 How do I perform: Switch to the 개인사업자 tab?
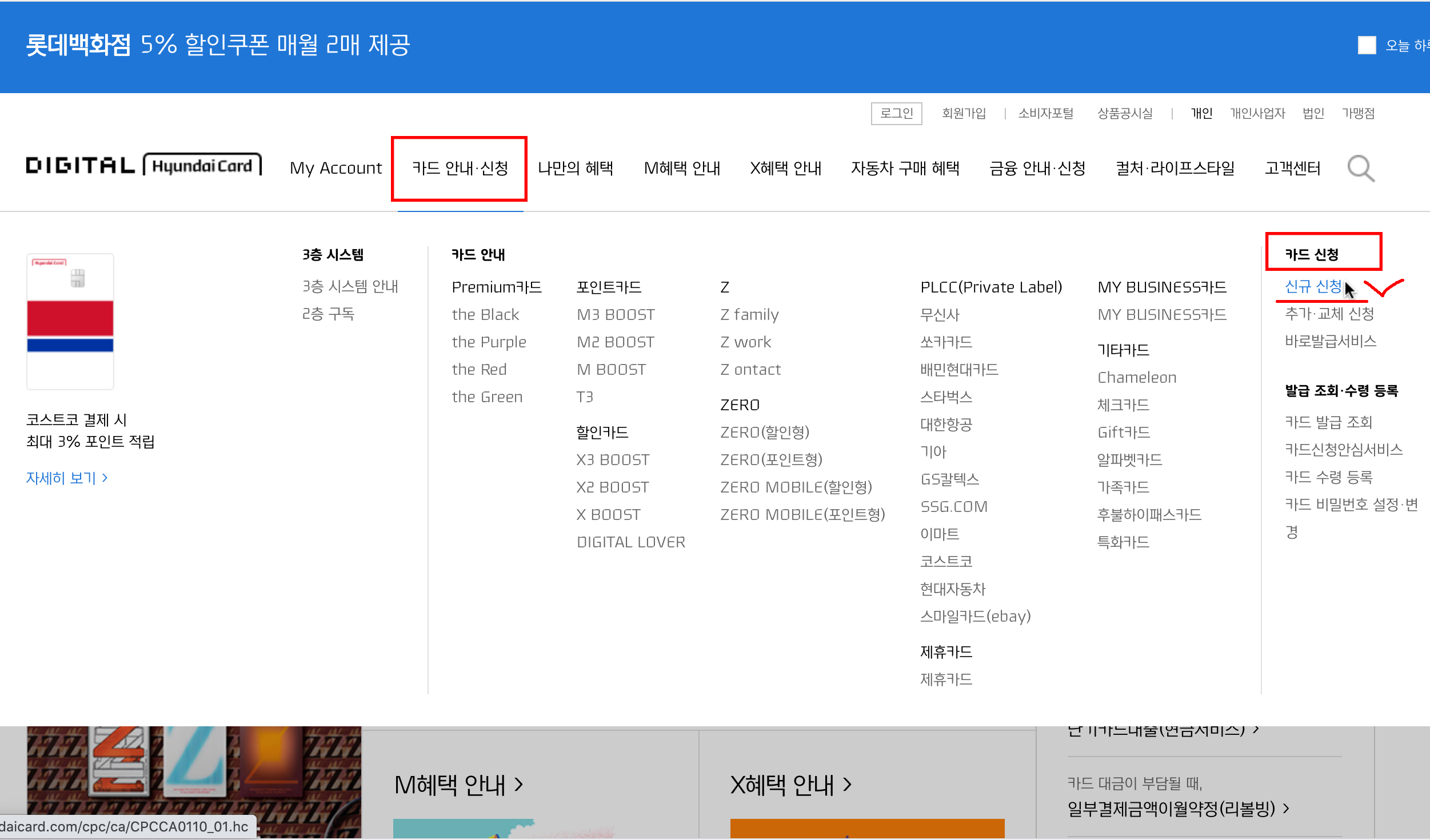pyautogui.click(x=1257, y=113)
